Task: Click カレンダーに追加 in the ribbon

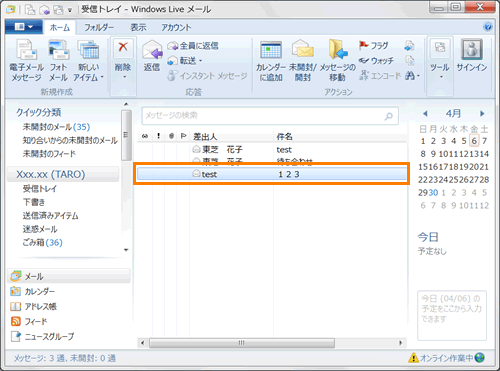Action: pos(271,61)
